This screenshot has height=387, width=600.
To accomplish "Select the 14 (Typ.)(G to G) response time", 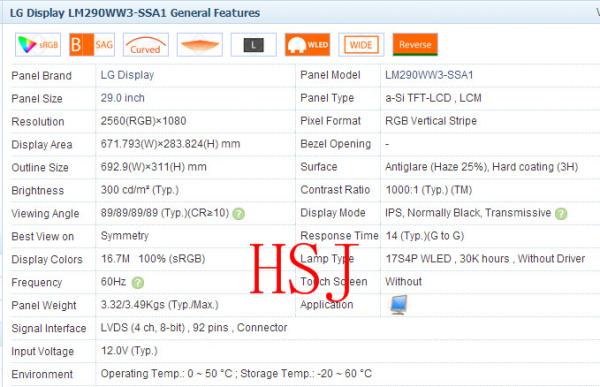I will (425, 236).
